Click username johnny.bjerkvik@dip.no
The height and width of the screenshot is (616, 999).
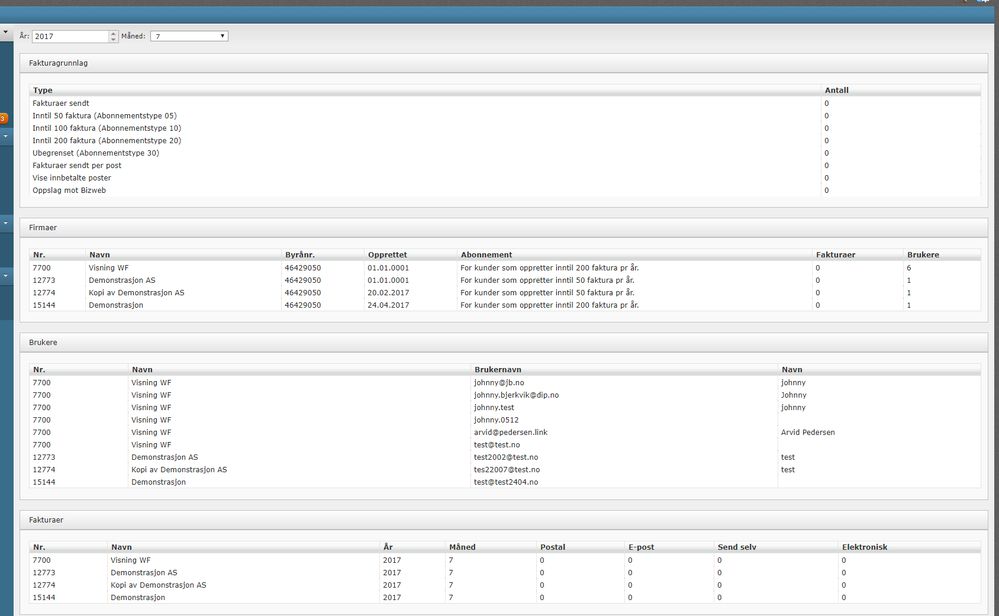[516, 395]
